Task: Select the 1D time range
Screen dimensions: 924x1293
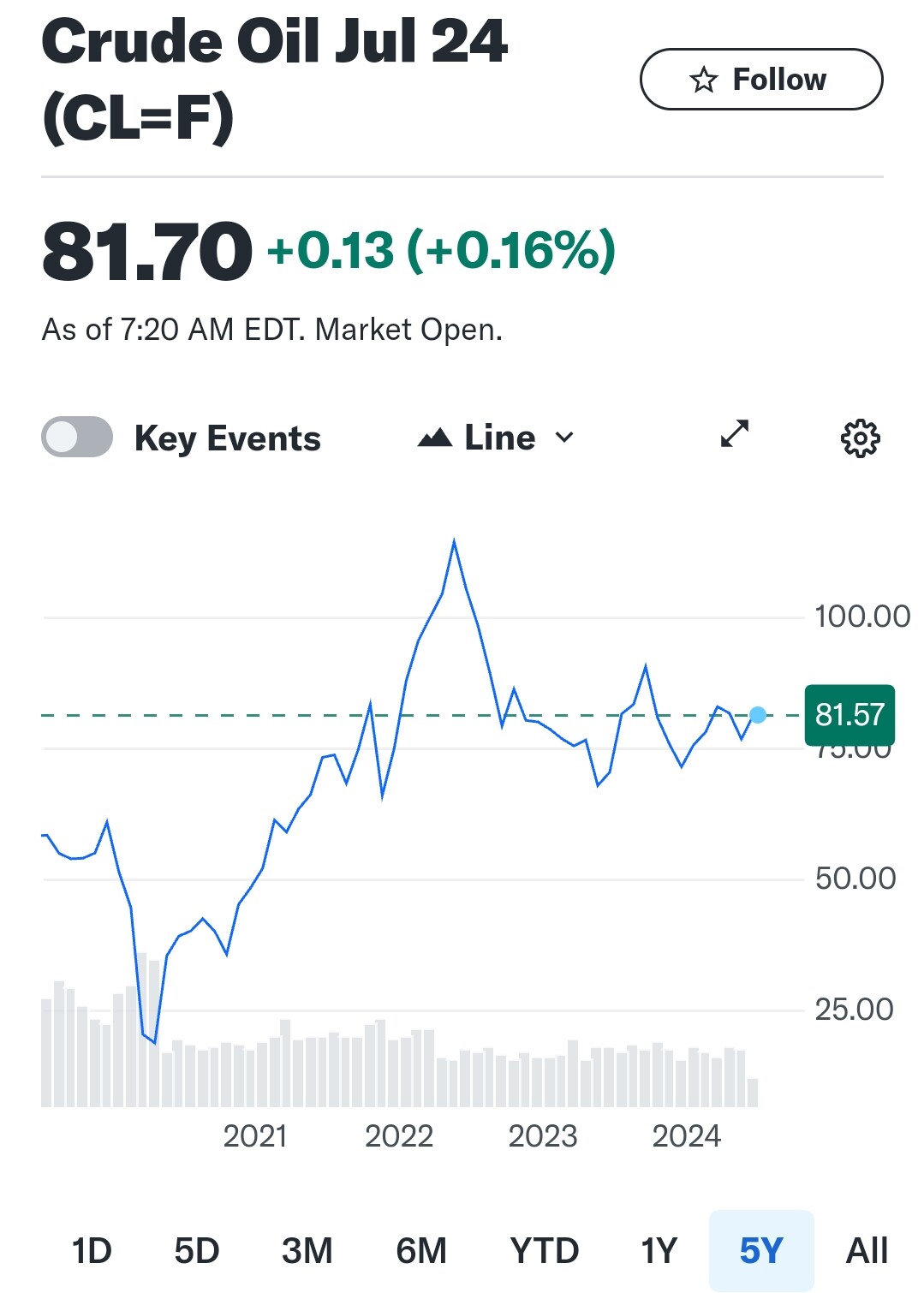Action: (92, 1251)
